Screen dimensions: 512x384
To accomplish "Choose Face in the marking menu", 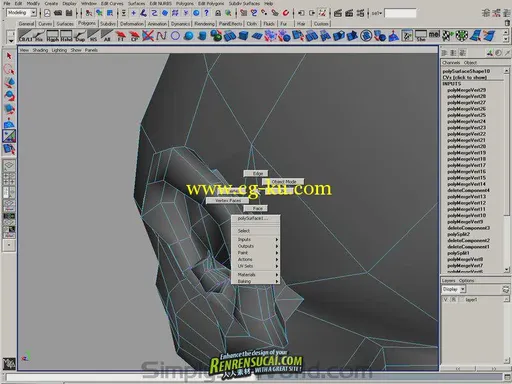I will tap(256, 208).
